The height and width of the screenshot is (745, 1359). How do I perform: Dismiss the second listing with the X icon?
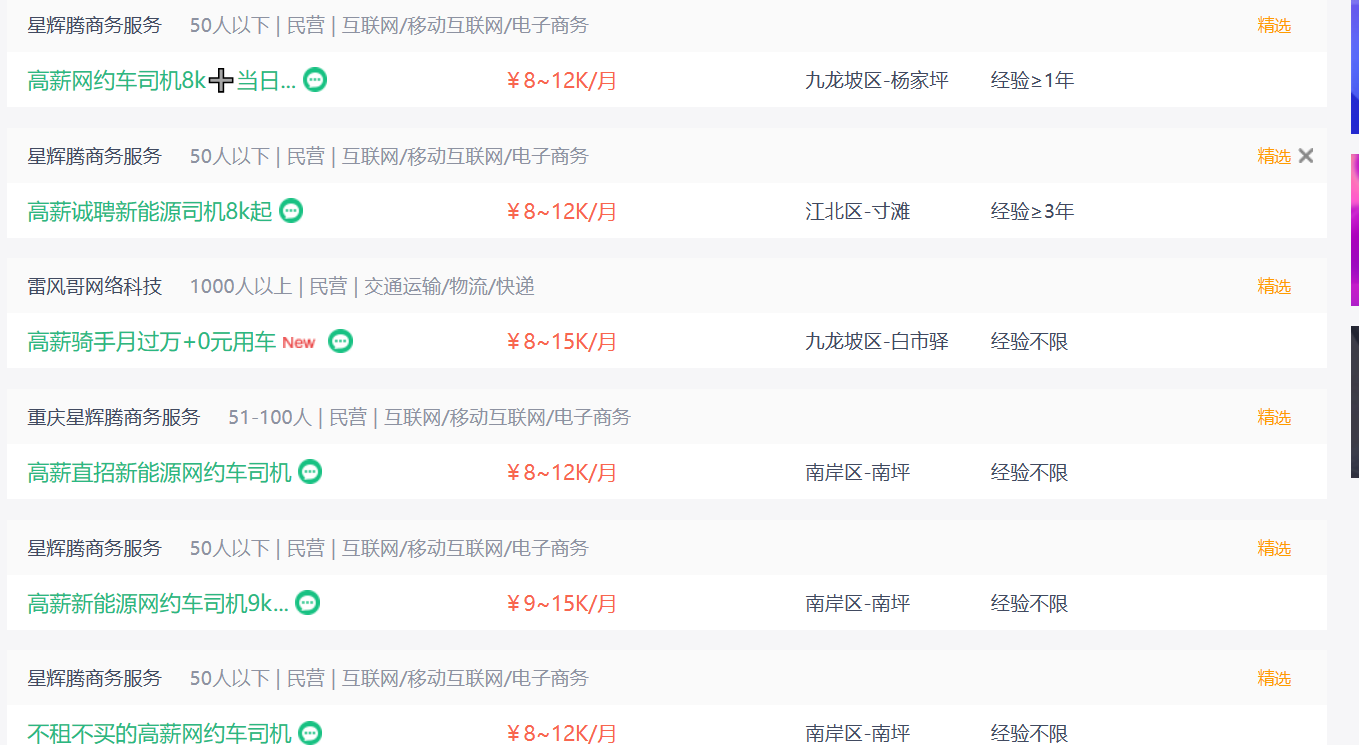coord(1306,156)
